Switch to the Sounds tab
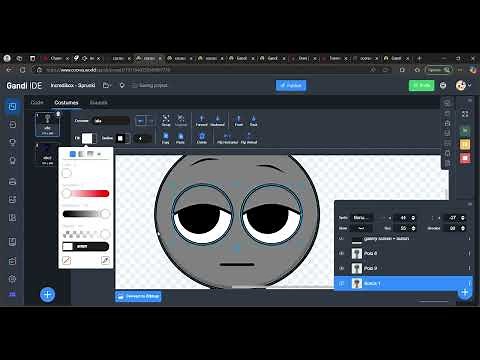 coord(99,102)
